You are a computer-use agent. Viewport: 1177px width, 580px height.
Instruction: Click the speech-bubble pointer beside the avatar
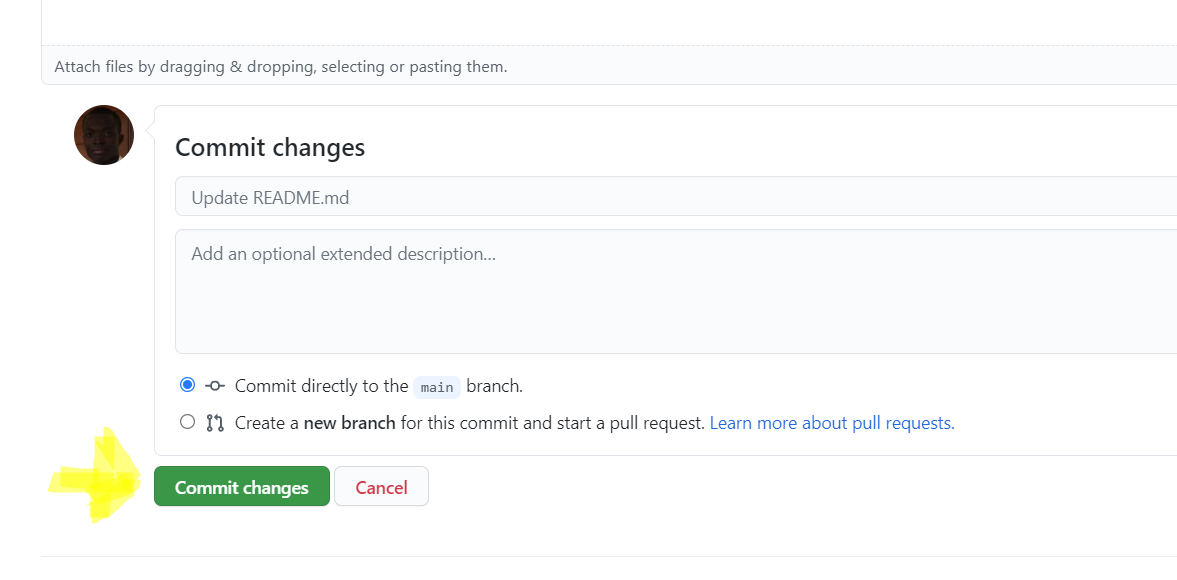(150, 127)
